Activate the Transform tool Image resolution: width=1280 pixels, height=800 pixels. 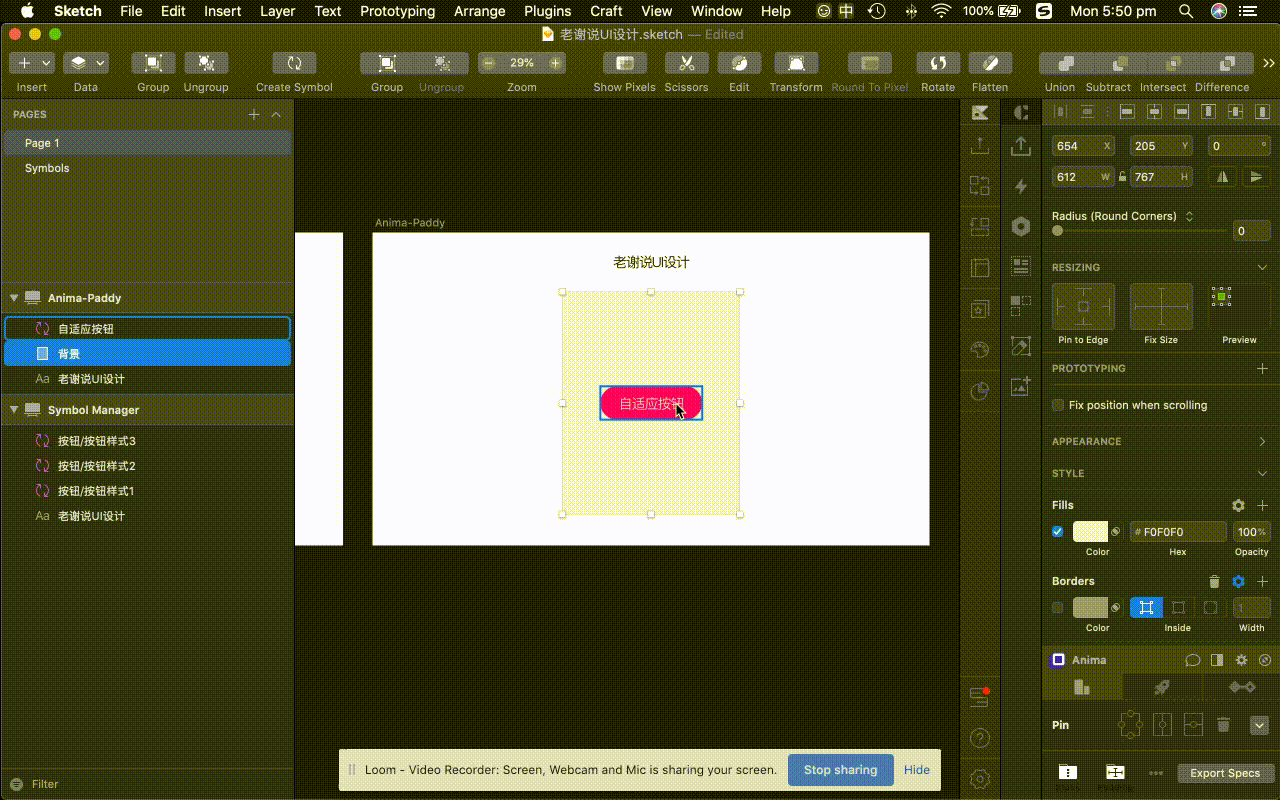tap(796, 63)
